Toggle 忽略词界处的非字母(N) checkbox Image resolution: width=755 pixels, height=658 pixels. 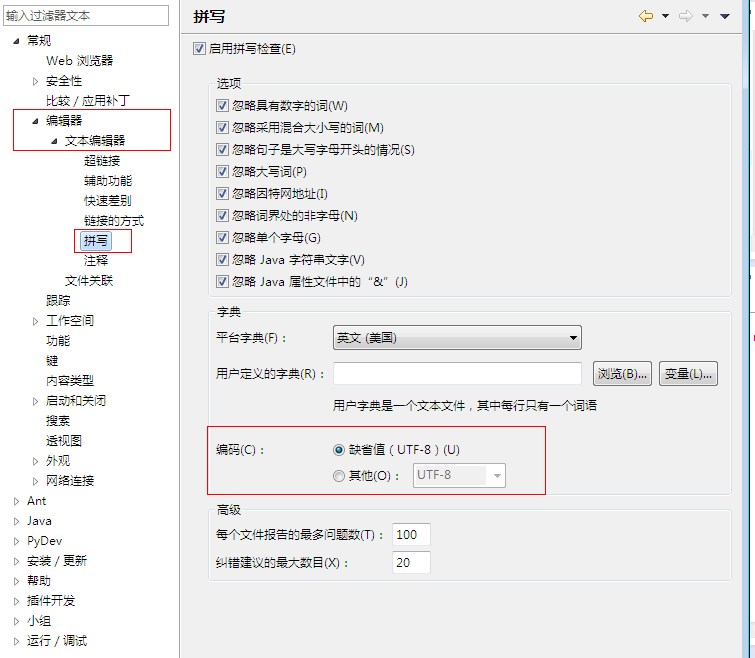point(222,216)
